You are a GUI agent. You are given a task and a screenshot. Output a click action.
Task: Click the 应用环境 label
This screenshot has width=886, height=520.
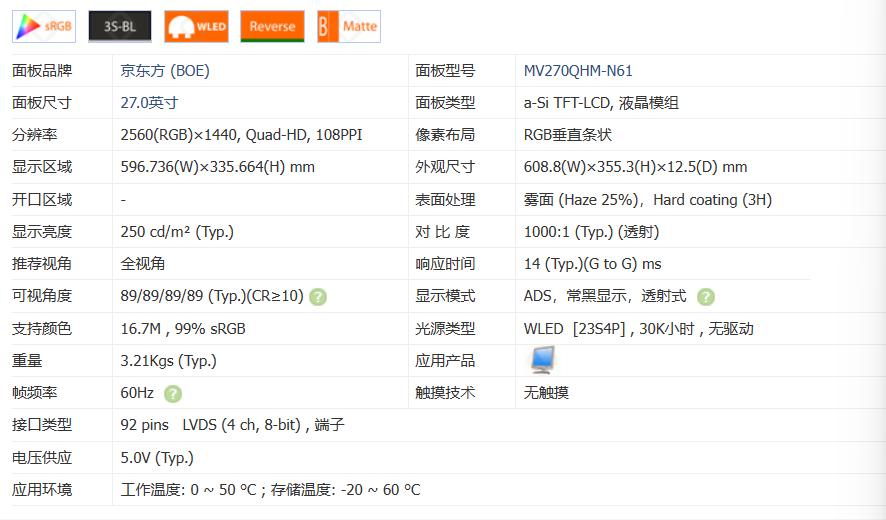(x=42, y=490)
